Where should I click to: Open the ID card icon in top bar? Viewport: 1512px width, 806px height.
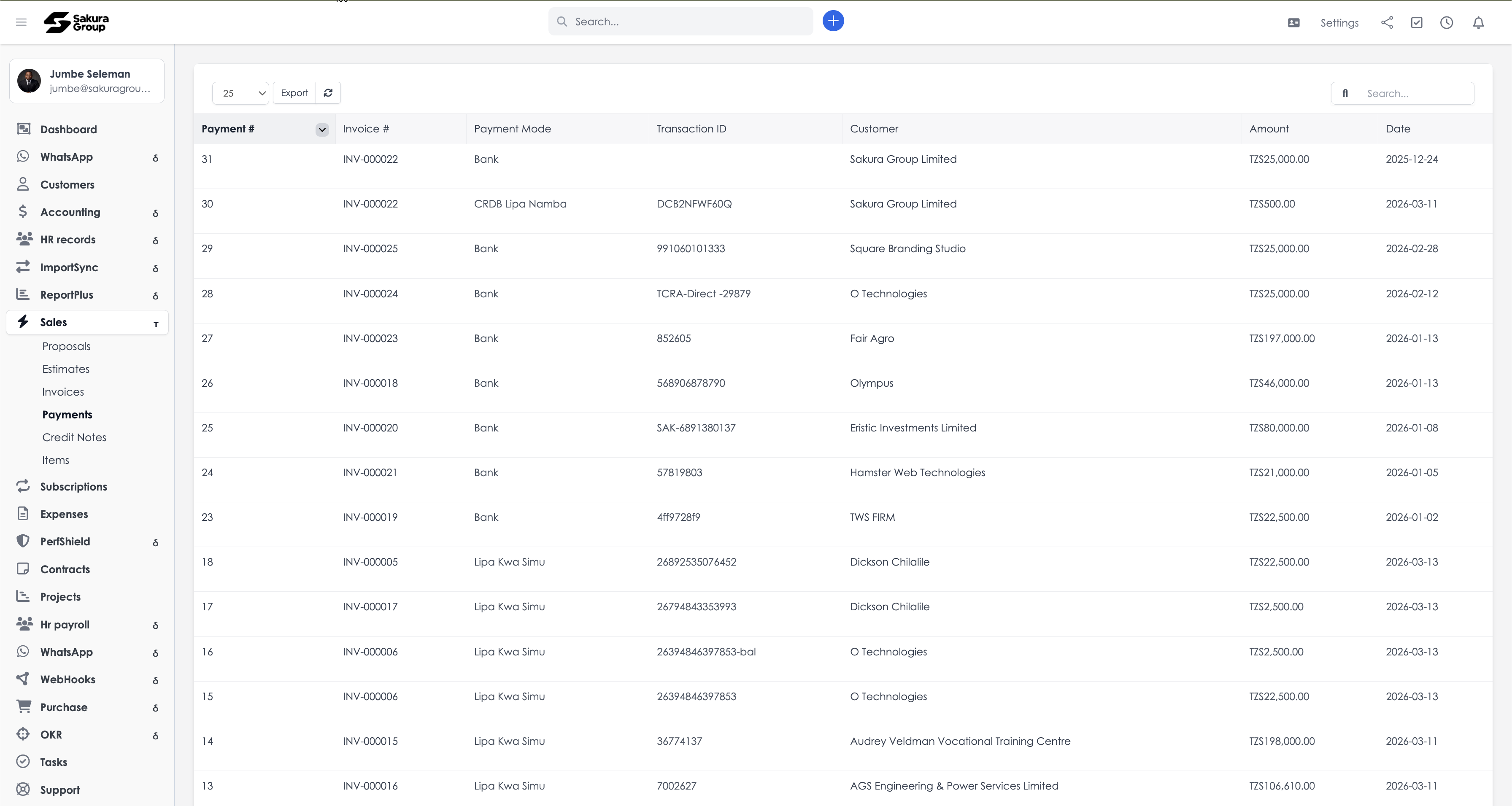(1293, 23)
